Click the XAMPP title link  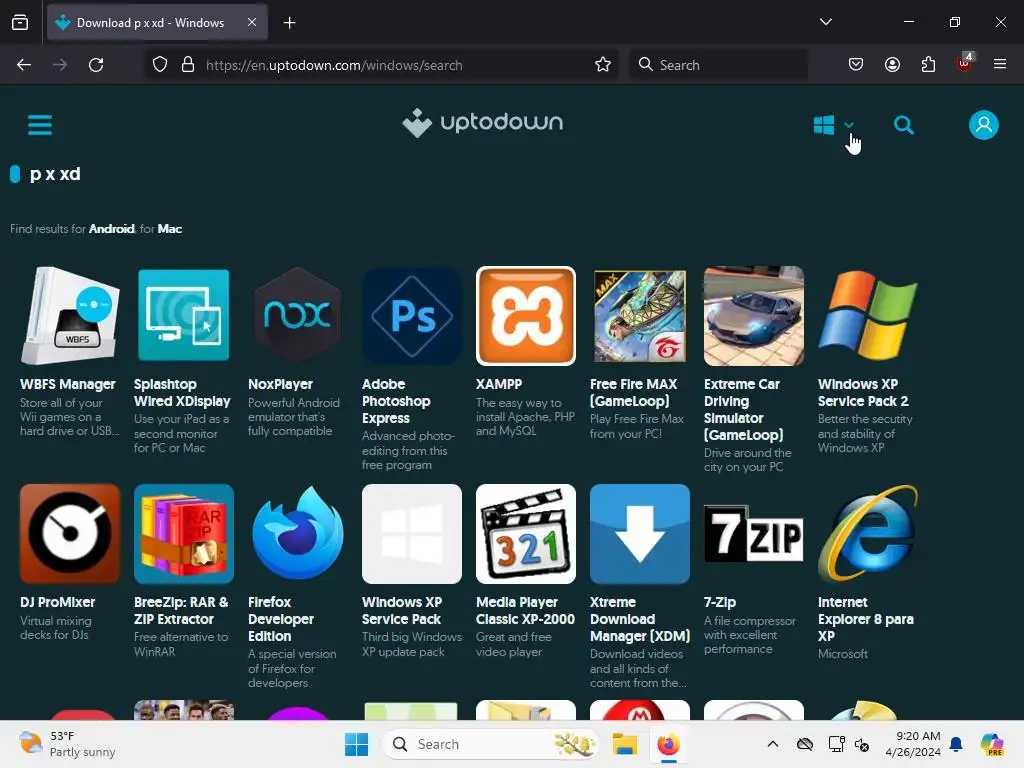pos(499,384)
